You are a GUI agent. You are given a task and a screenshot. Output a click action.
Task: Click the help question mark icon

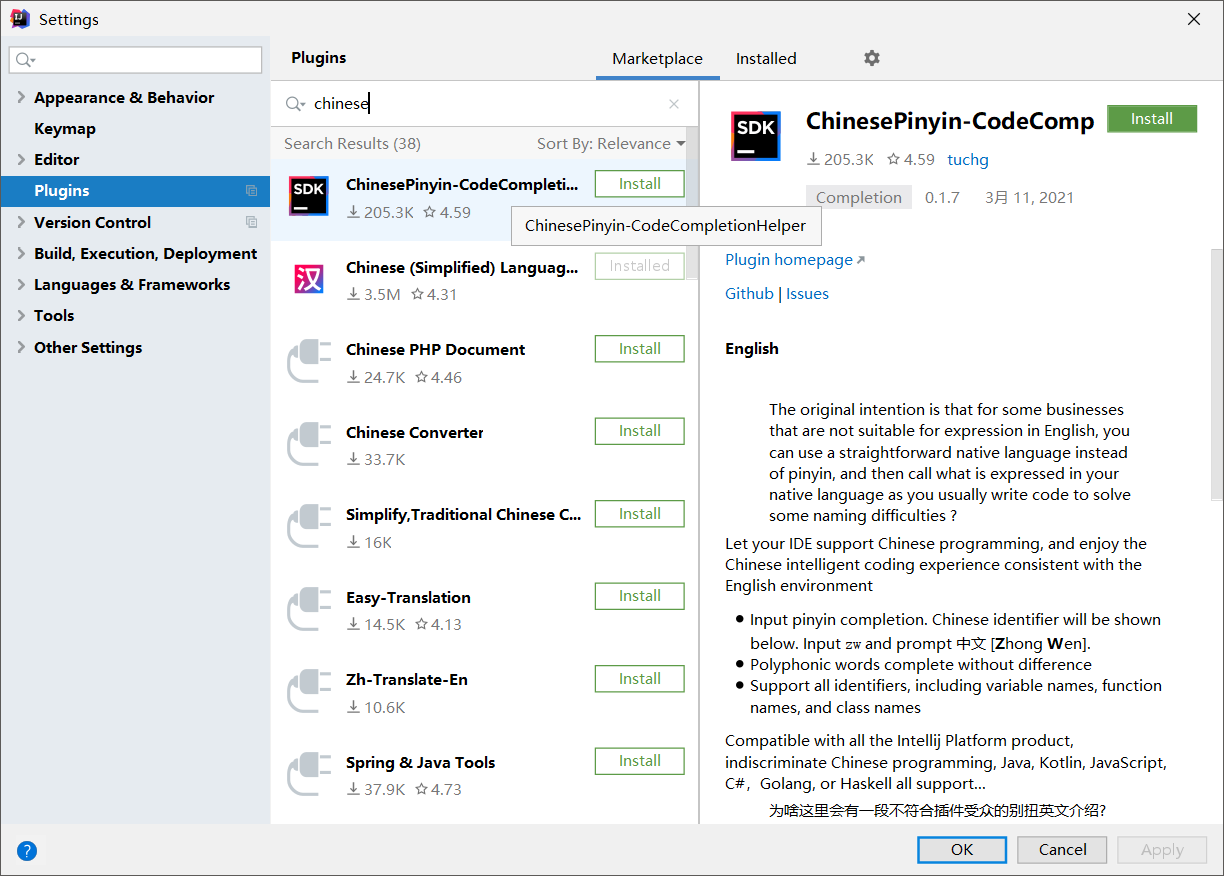click(x=27, y=851)
